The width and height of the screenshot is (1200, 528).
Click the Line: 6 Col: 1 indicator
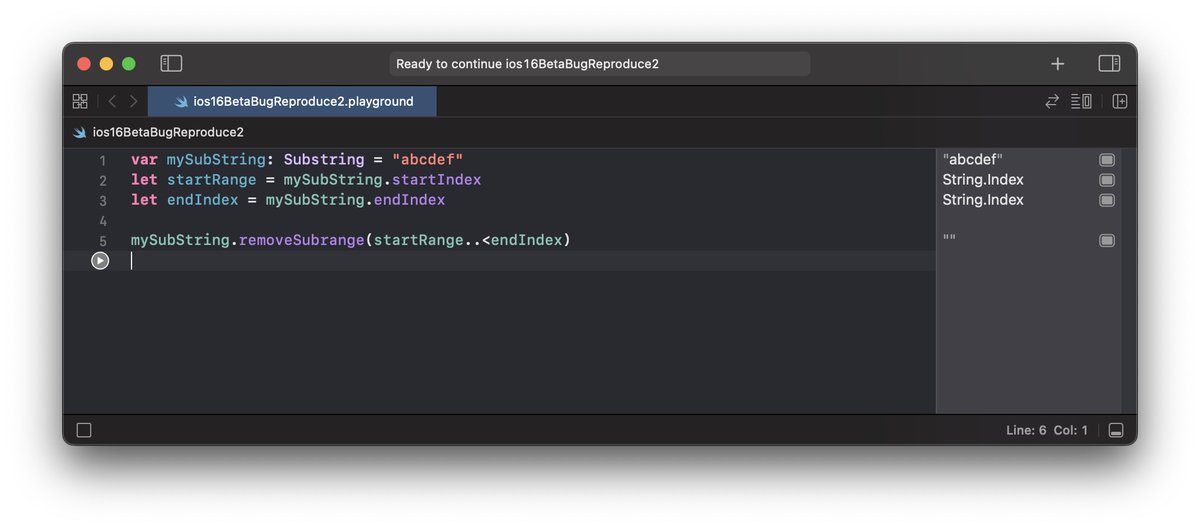[1046, 430]
